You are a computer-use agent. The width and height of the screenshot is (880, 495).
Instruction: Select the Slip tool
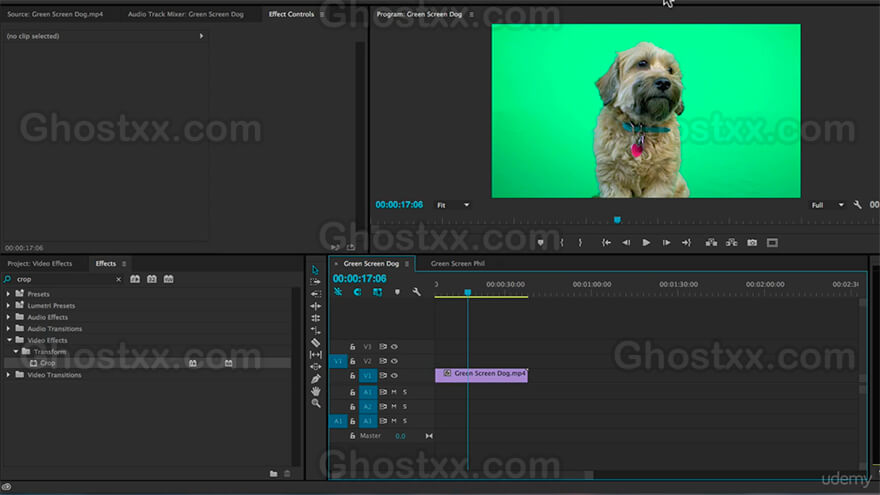pos(315,355)
